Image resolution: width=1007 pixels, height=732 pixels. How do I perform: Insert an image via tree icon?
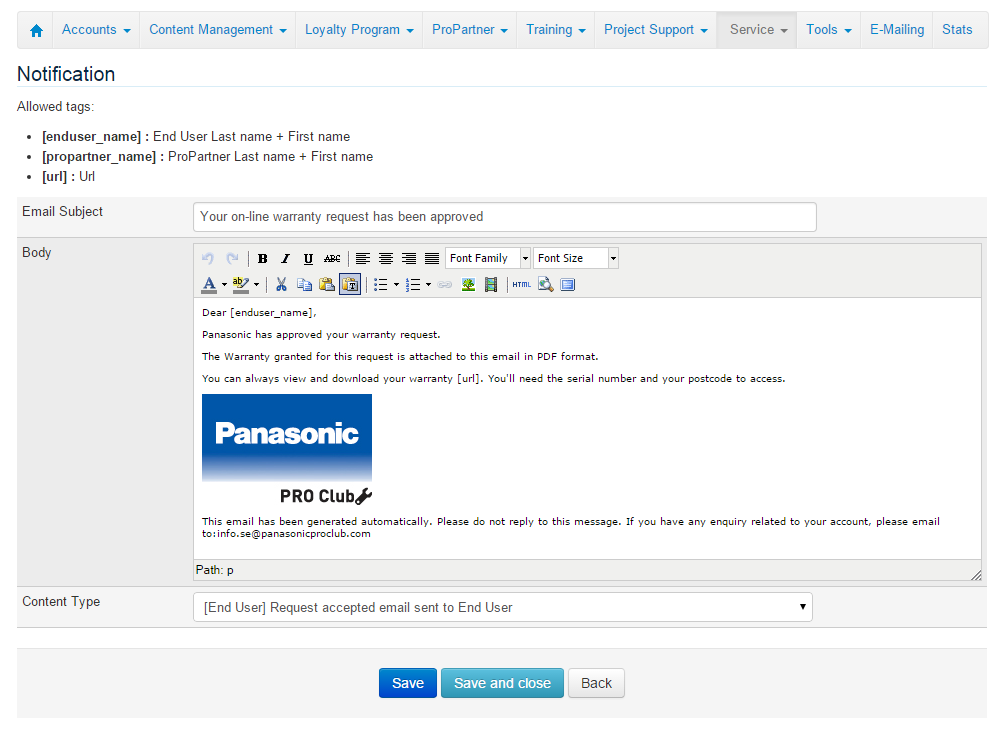[468, 285]
